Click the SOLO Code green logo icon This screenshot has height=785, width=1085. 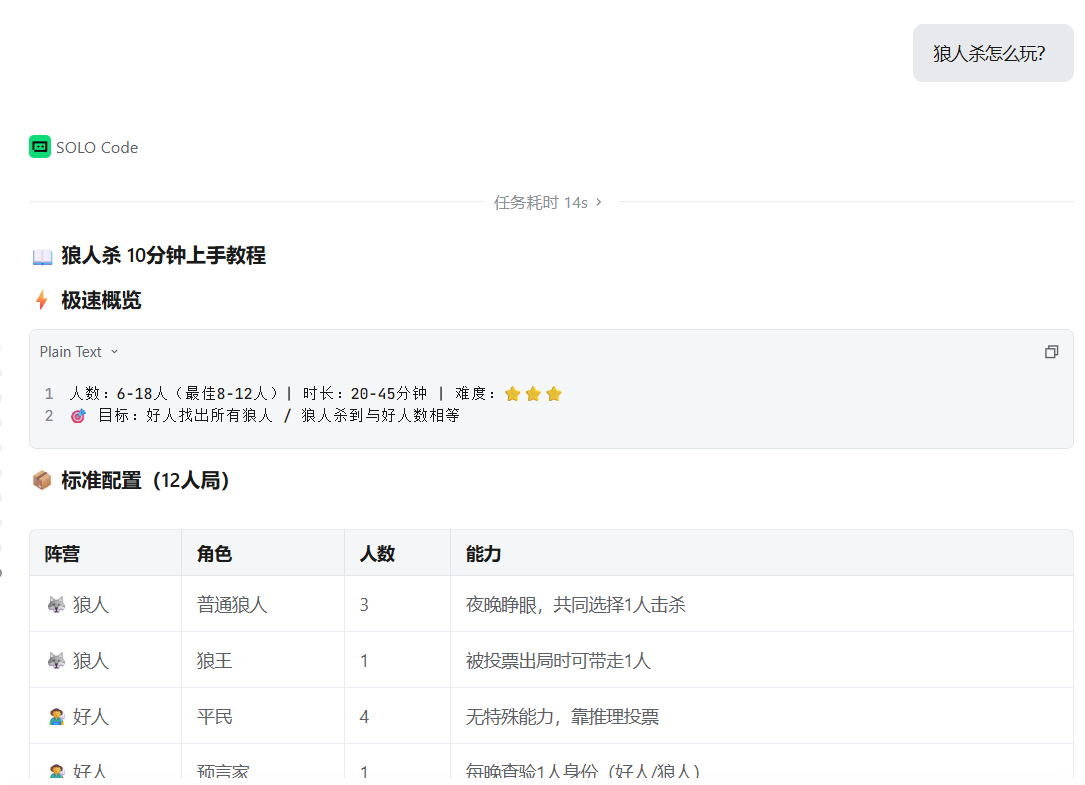click(x=40, y=147)
